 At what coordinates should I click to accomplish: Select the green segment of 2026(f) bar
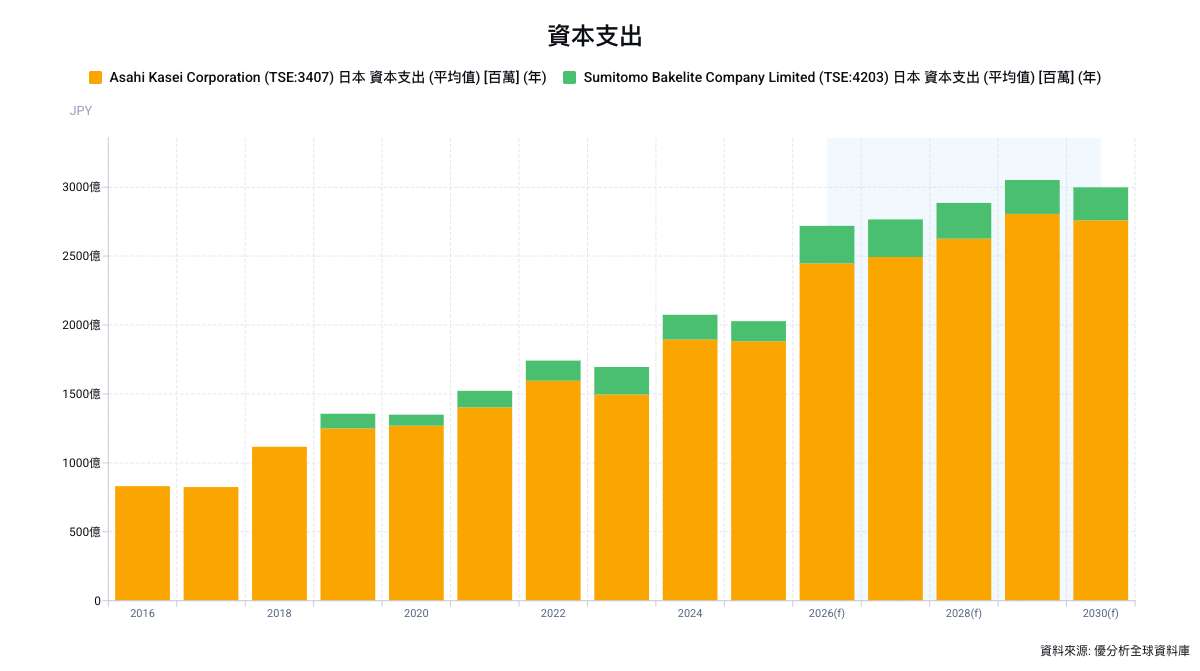click(x=827, y=245)
